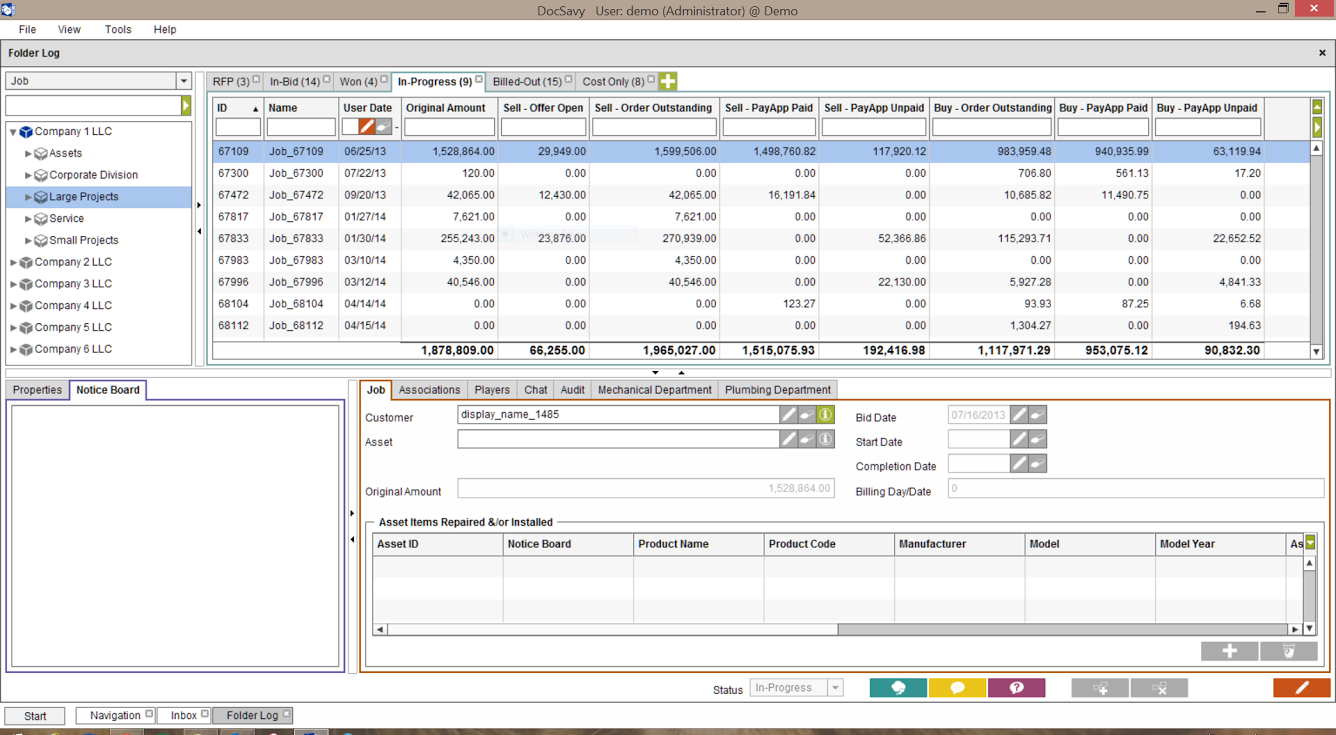Sort by Original Amount column header
This screenshot has width=1336, height=735.
(449, 108)
